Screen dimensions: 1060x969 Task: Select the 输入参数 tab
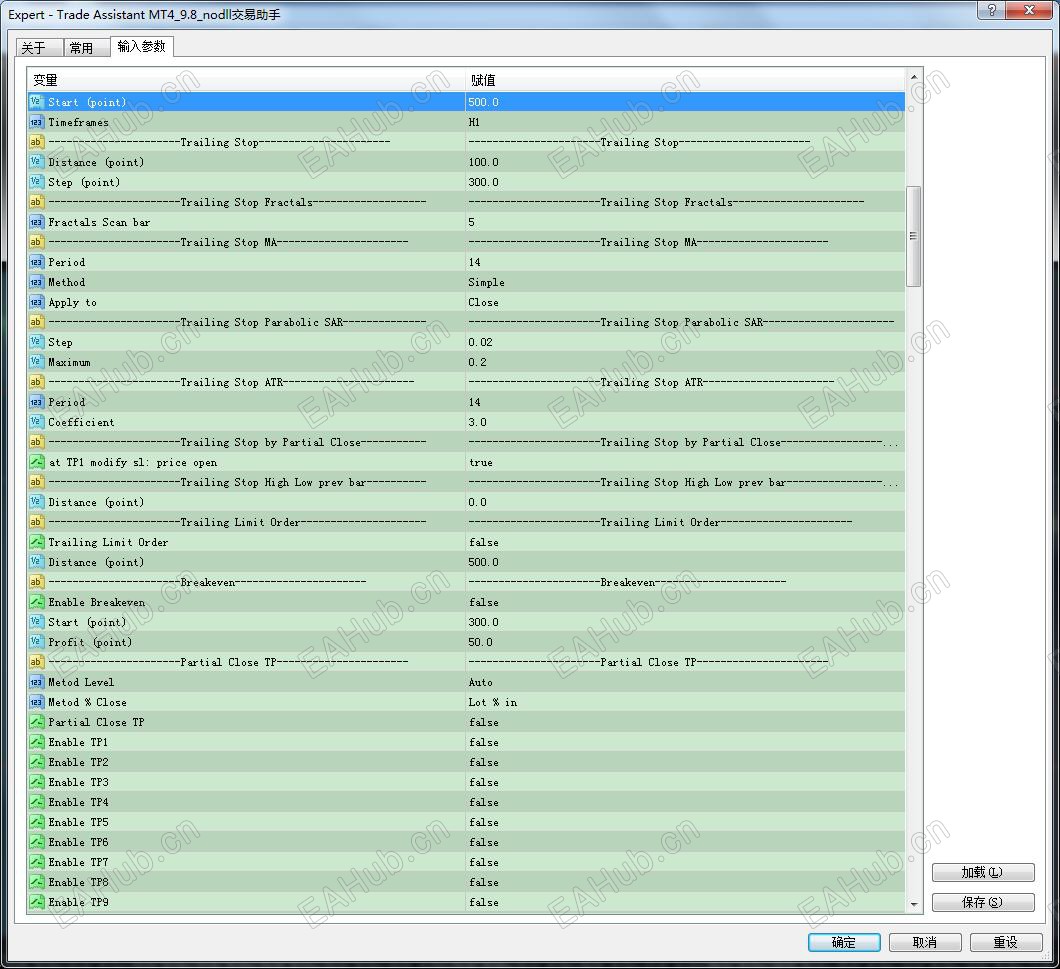coord(142,46)
